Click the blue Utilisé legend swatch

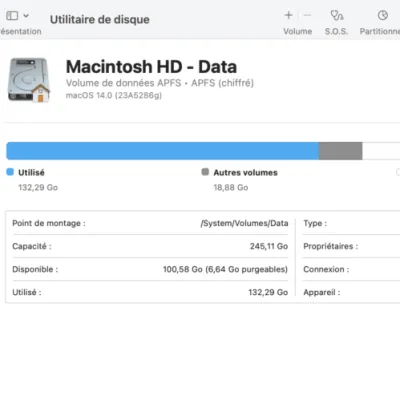click(x=10, y=172)
